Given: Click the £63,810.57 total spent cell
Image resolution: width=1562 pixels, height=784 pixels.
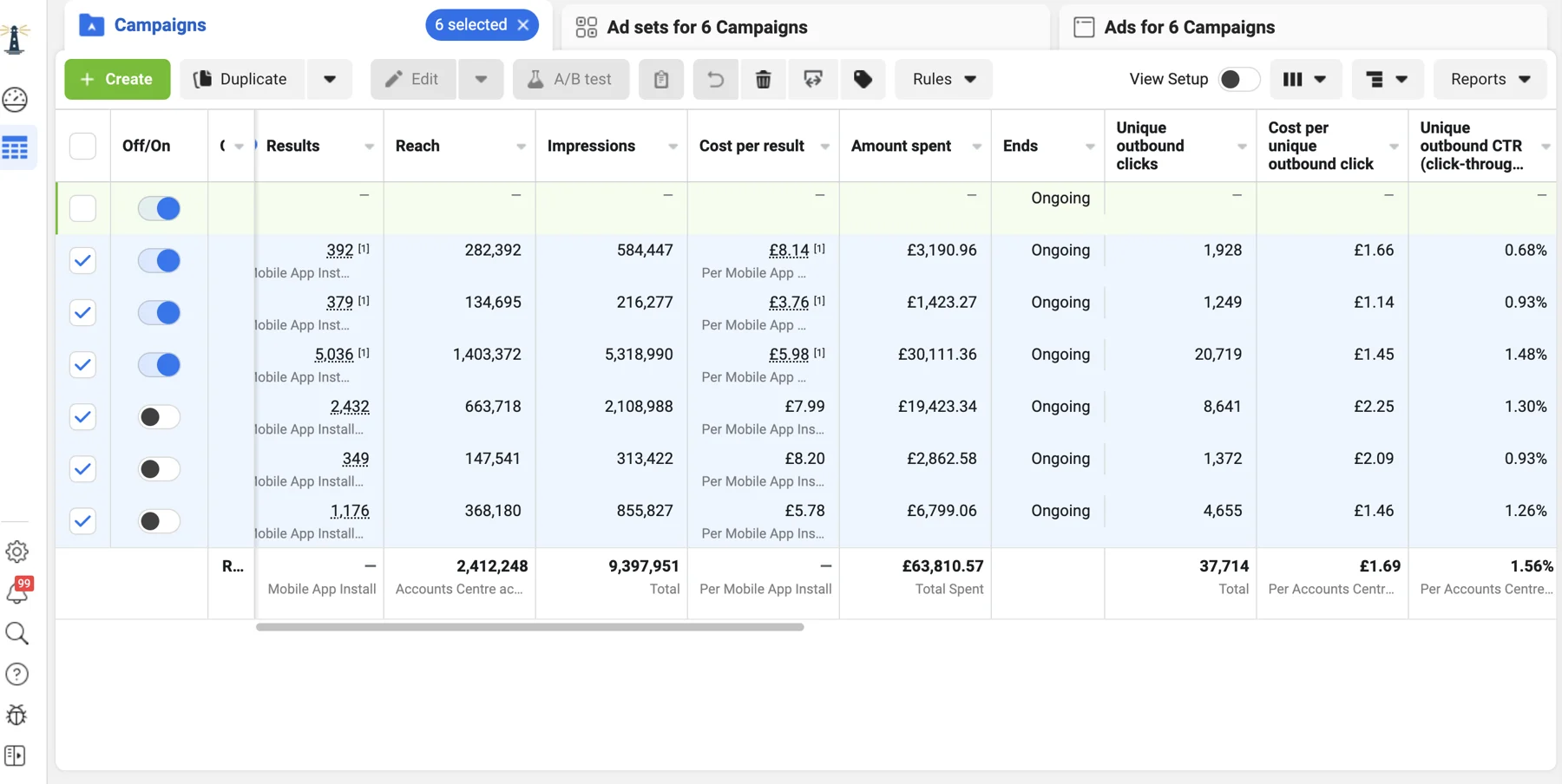Looking at the screenshot, I should (942, 566).
